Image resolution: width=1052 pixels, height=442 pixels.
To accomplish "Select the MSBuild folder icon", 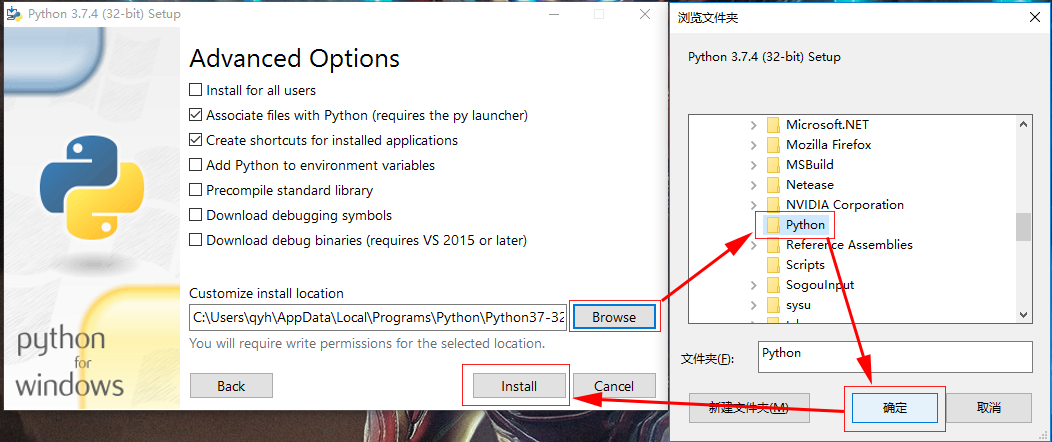I will (774, 165).
